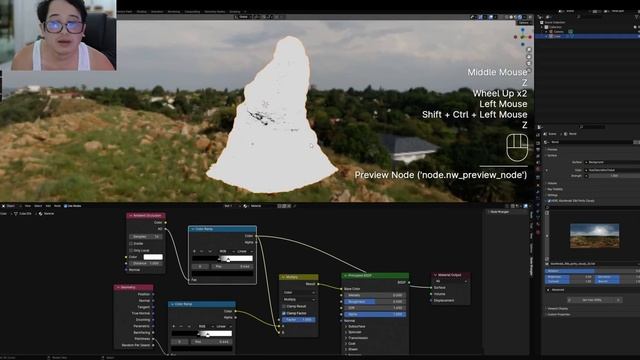Image resolution: width=640 pixels, height=360 pixels.
Task: Collapse the Ambient Occlusion node header arrow
Action: click(131, 216)
